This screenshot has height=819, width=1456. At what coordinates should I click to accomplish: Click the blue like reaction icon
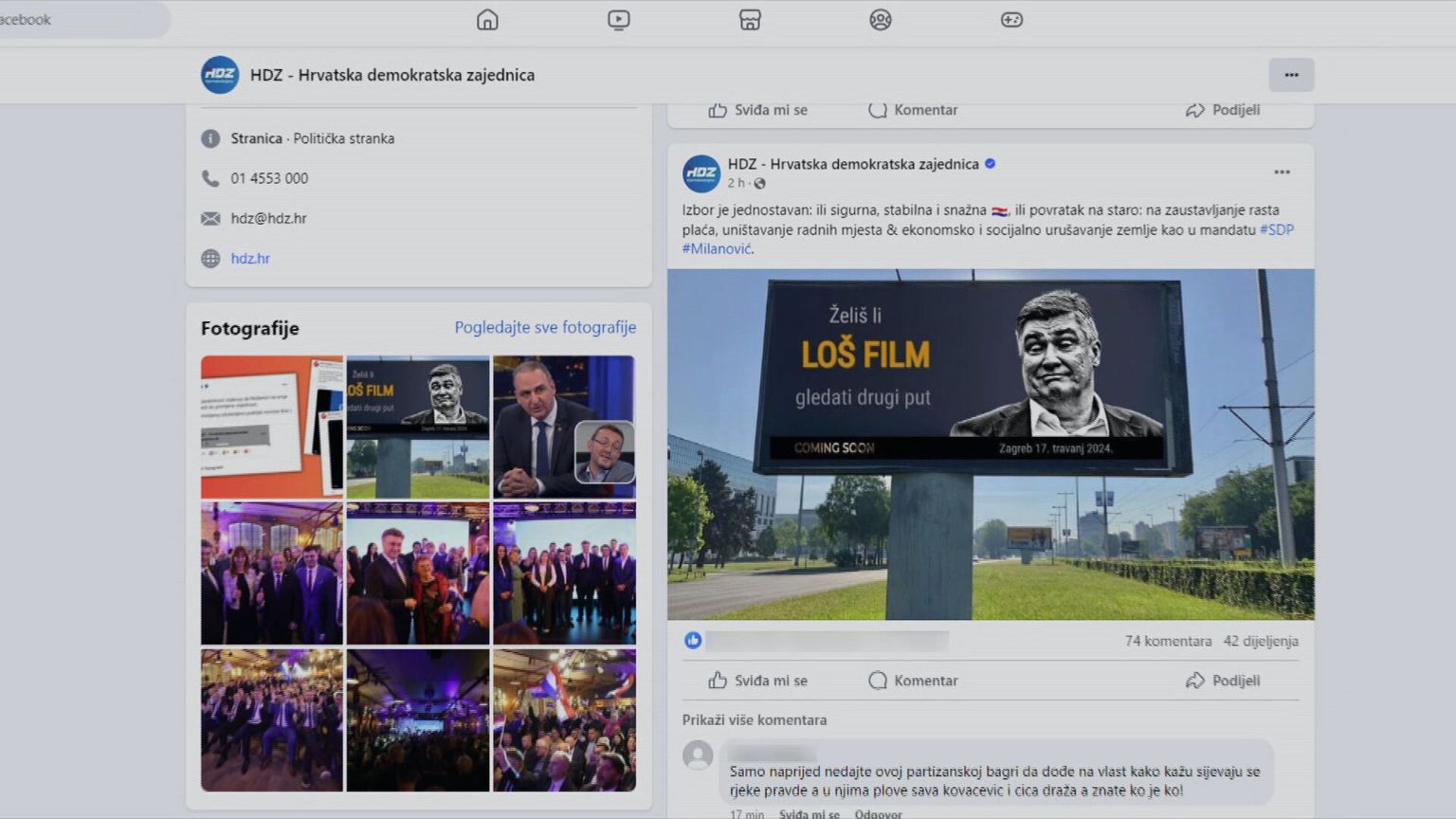[693, 641]
